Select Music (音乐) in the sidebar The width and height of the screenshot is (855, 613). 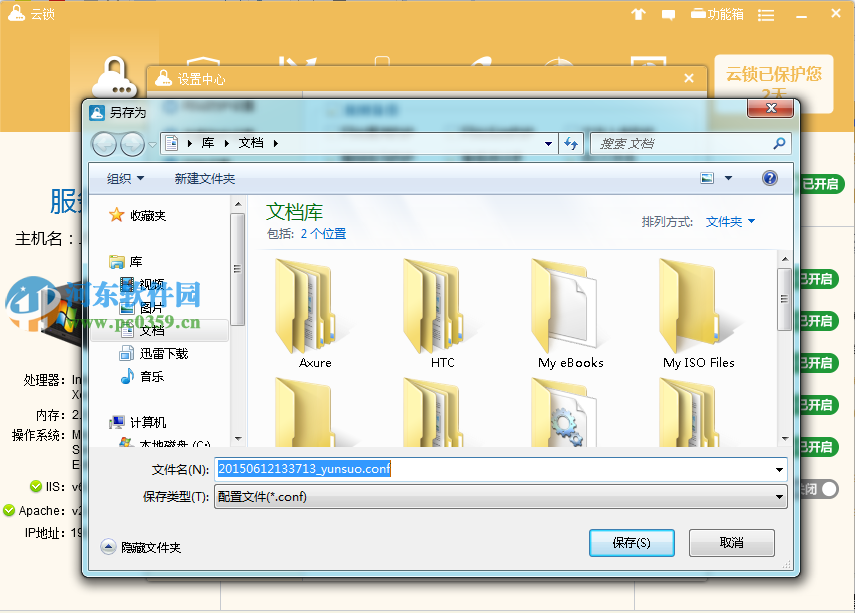(x=142, y=376)
